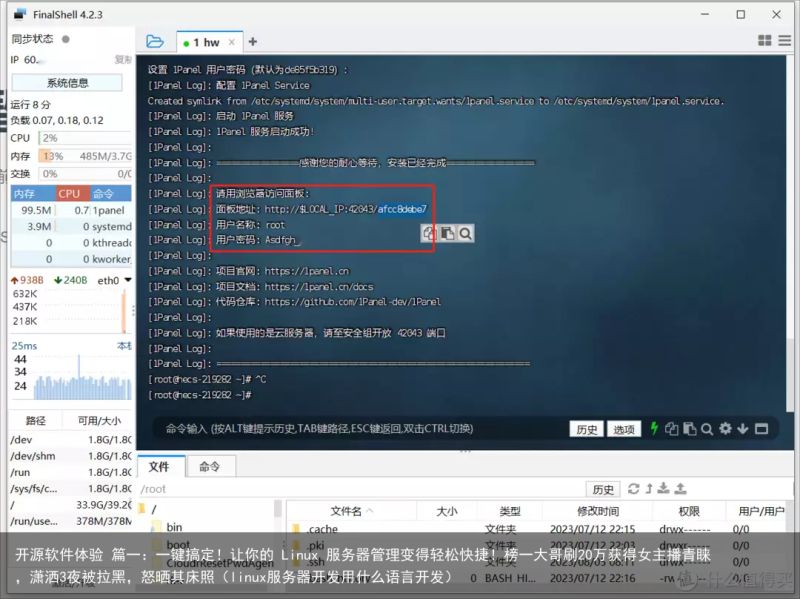Click paste icon in command input bar
Screen dimensions: 800x599
coord(689,429)
